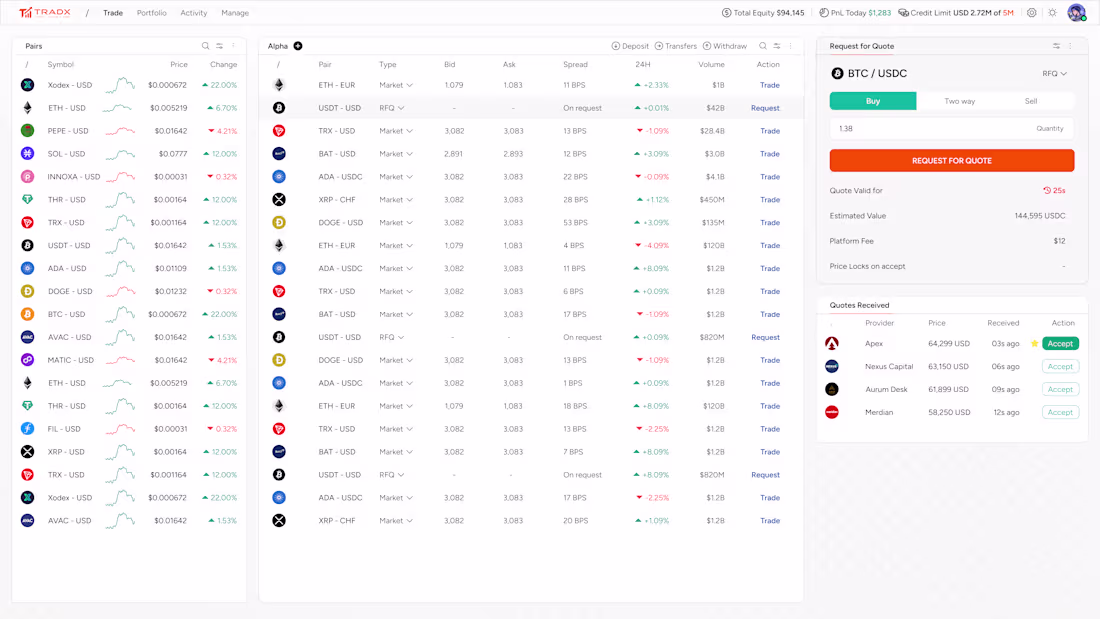Sort Alpha table by Volume column

click(711, 65)
